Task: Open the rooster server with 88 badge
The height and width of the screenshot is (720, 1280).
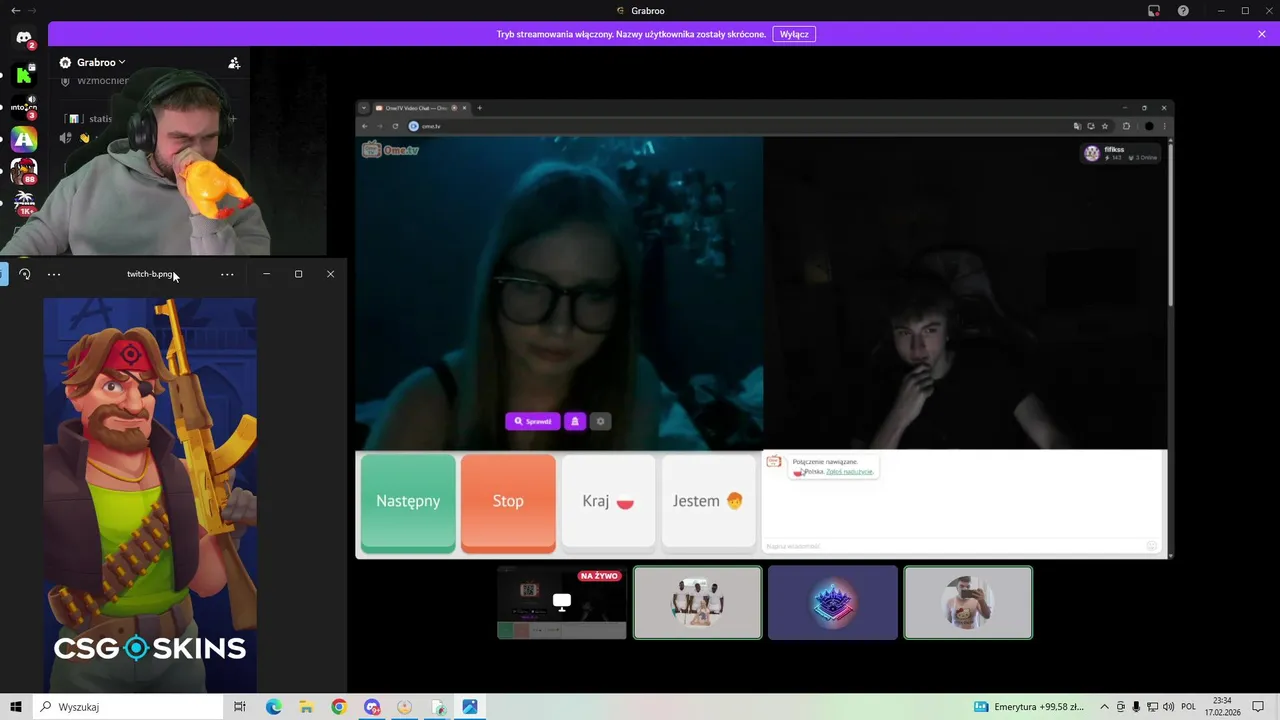Action: click(x=24, y=171)
